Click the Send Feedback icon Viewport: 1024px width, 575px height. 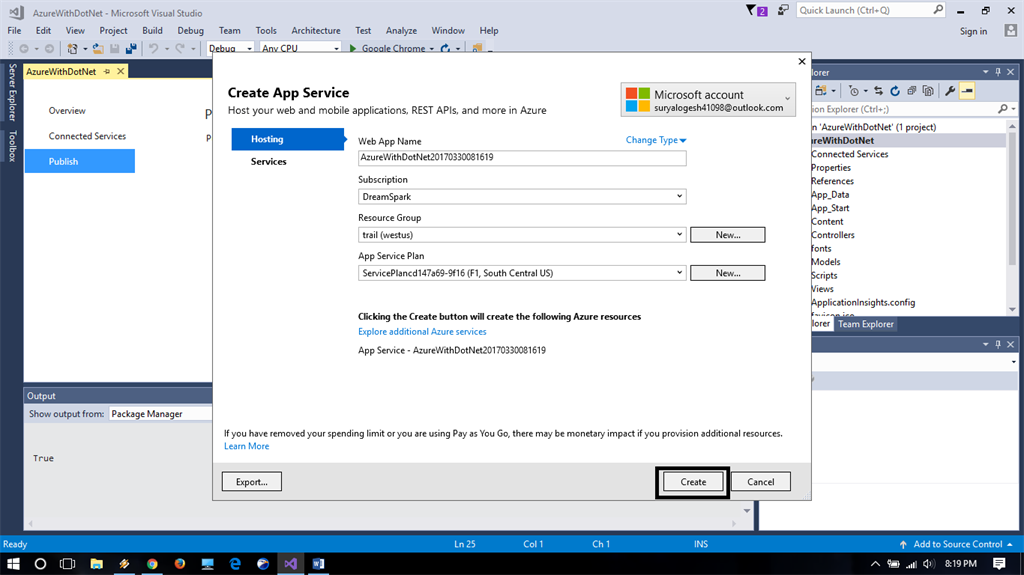(x=782, y=10)
